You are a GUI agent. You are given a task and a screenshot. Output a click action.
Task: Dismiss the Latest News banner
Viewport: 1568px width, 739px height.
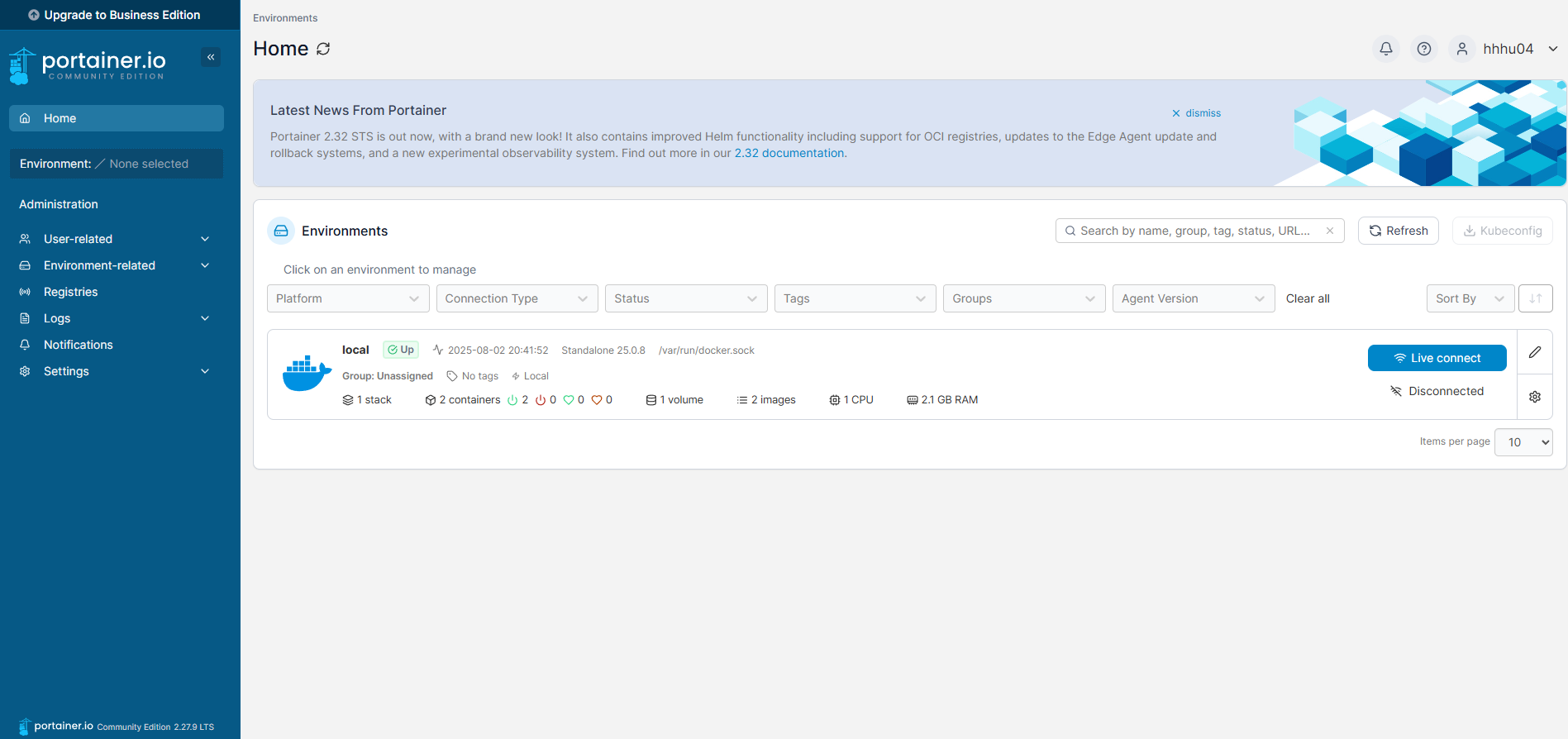coord(1196,113)
